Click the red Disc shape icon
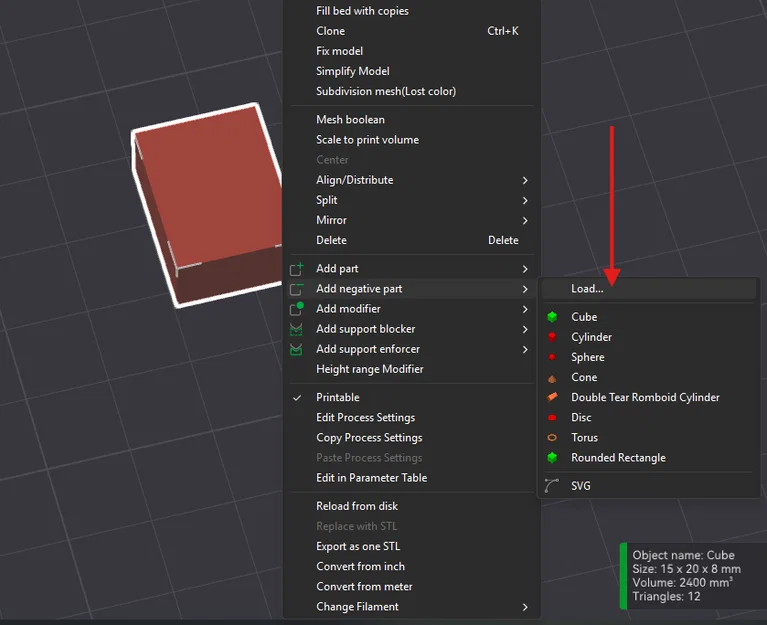The height and width of the screenshot is (625, 767). (552, 418)
